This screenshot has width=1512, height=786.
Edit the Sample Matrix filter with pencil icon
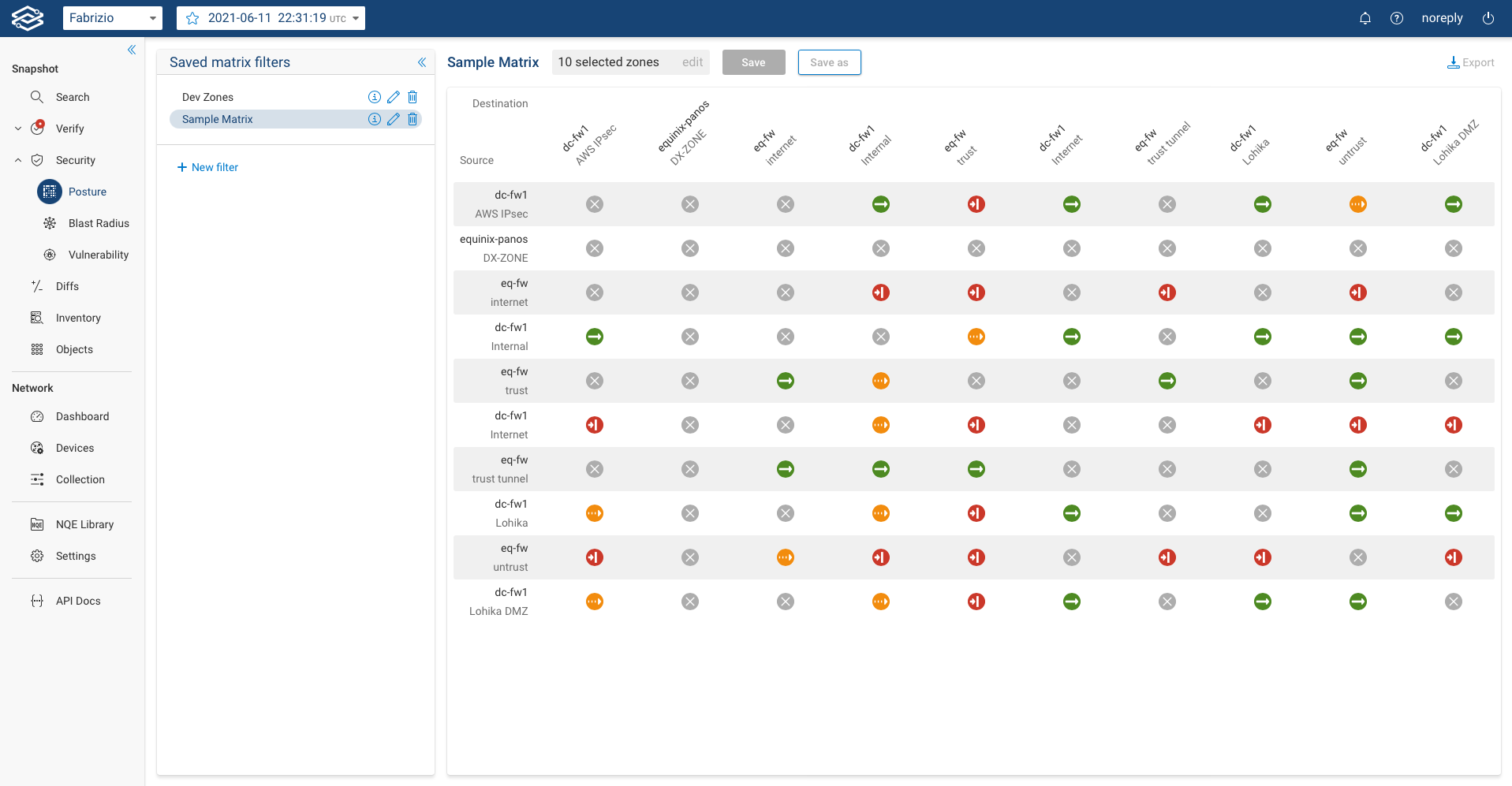(x=394, y=119)
